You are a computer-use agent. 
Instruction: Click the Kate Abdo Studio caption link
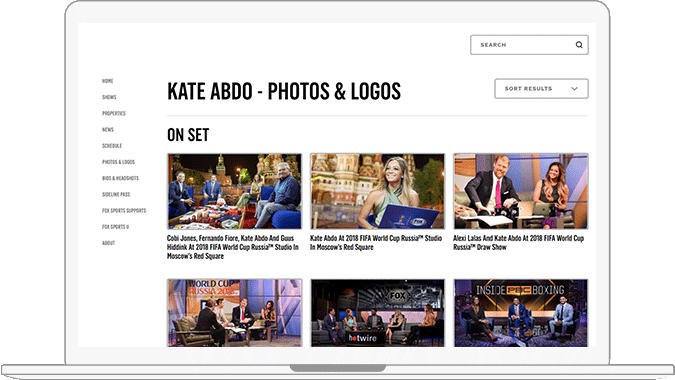click(376, 243)
